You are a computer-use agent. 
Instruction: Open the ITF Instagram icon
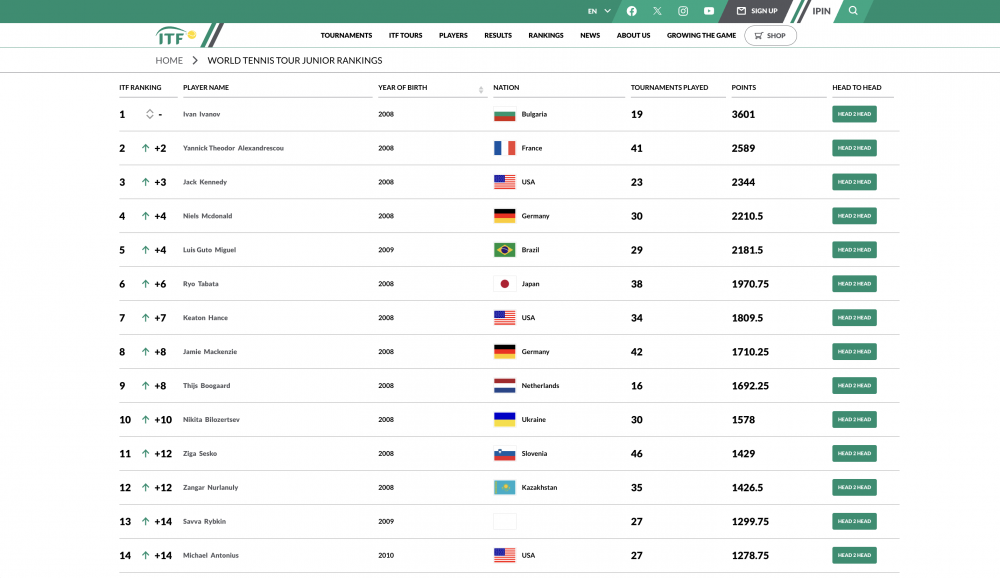683,11
